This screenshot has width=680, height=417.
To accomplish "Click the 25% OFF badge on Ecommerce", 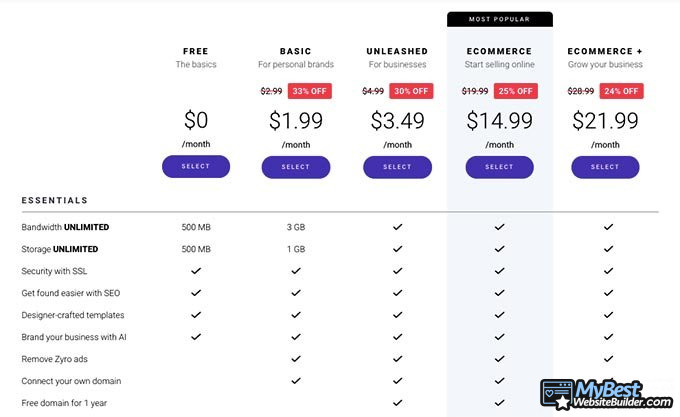I will [x=516, y=91].
